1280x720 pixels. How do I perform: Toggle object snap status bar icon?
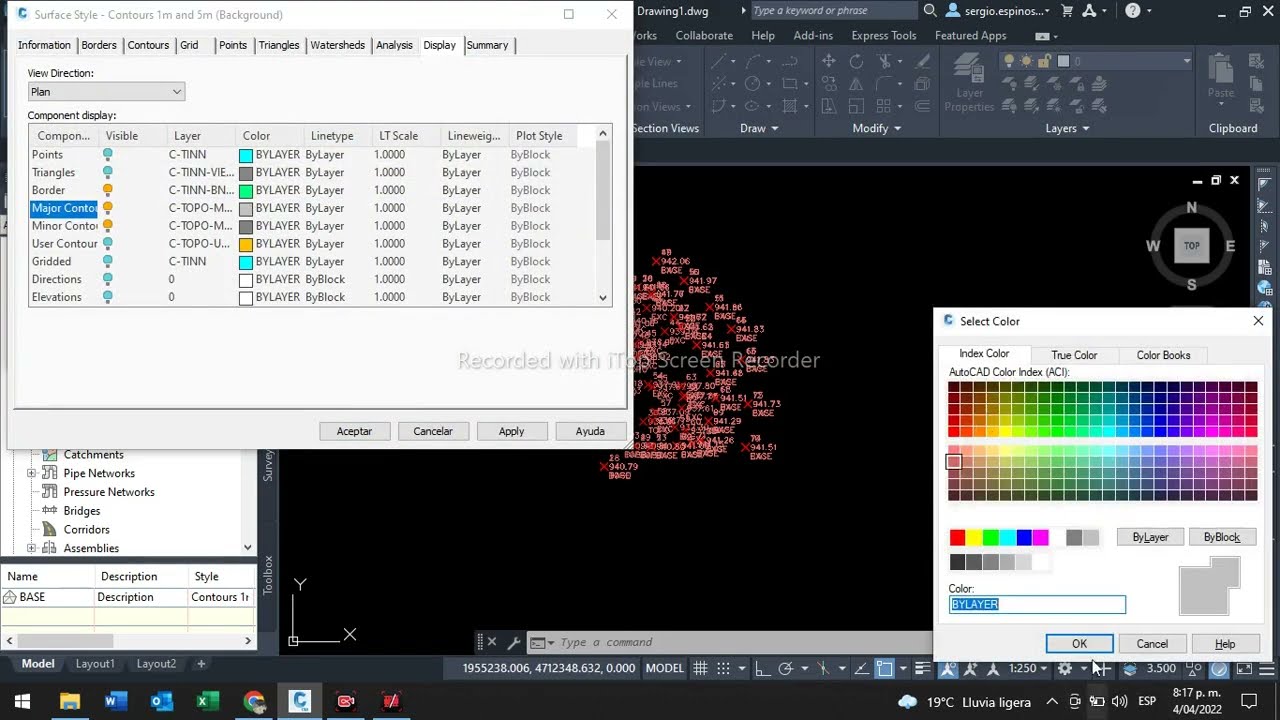pos(885,668)
